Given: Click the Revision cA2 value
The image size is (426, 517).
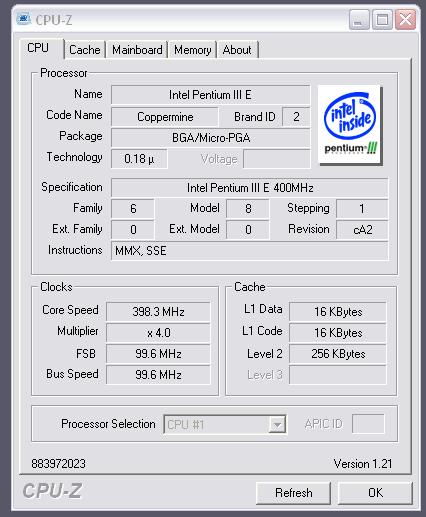Looking at the screenshot, I should click(362, 230).
